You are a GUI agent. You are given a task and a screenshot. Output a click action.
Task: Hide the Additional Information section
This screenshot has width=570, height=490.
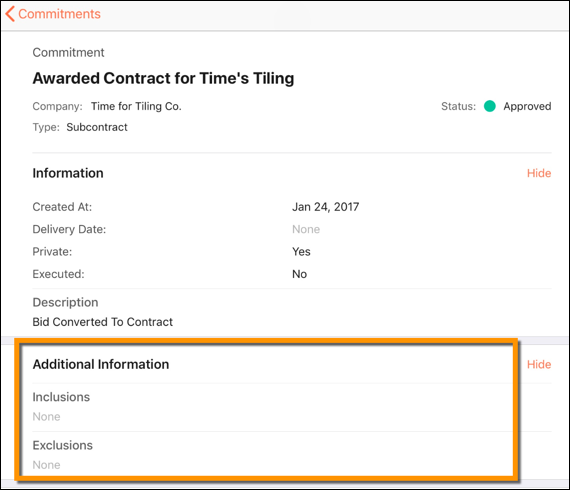(x=539, y=364)
